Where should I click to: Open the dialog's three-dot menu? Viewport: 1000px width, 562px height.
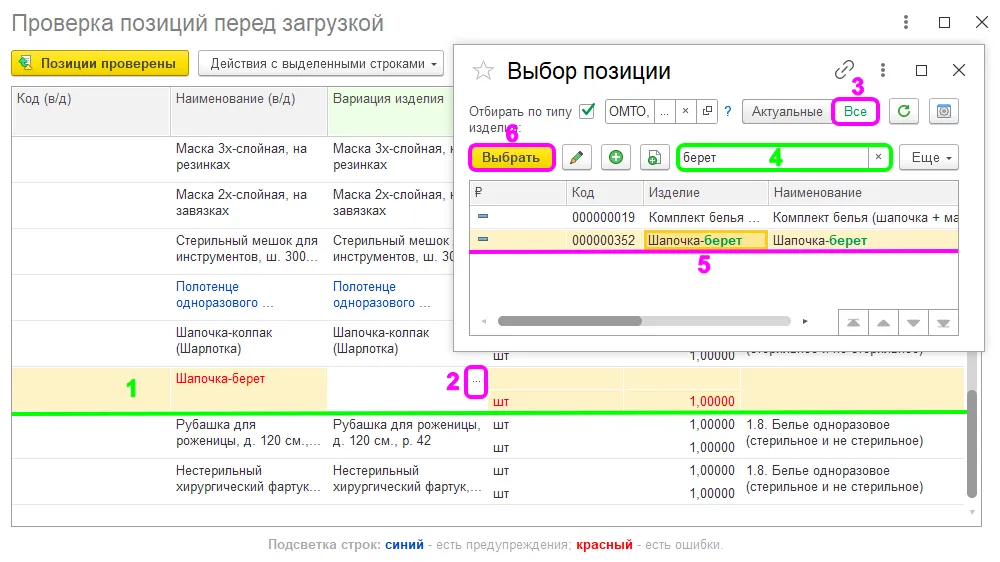tap(883, 70)
